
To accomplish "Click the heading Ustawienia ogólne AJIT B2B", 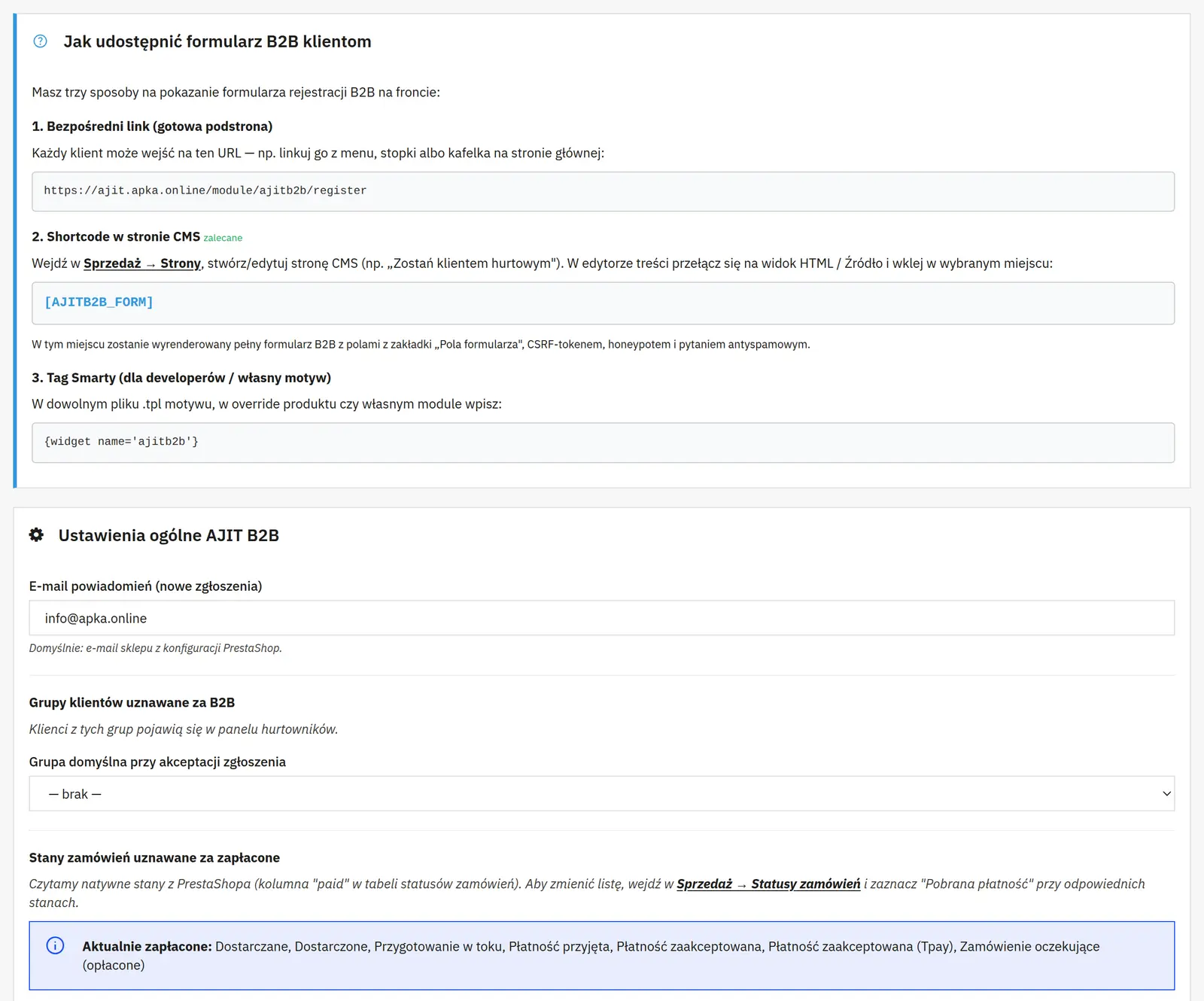I will click(169, 535).
